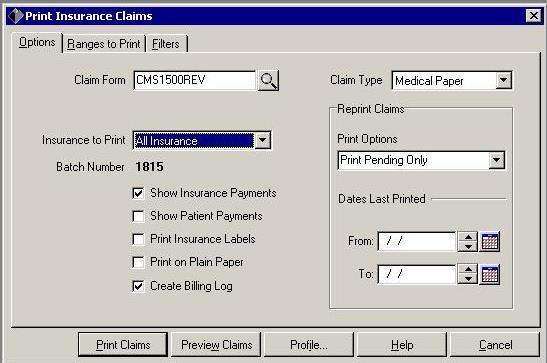Enable Show Patient Payments checkbox
Screen dimensions: 547x363
pyautogui.click(x=138, y=216)
